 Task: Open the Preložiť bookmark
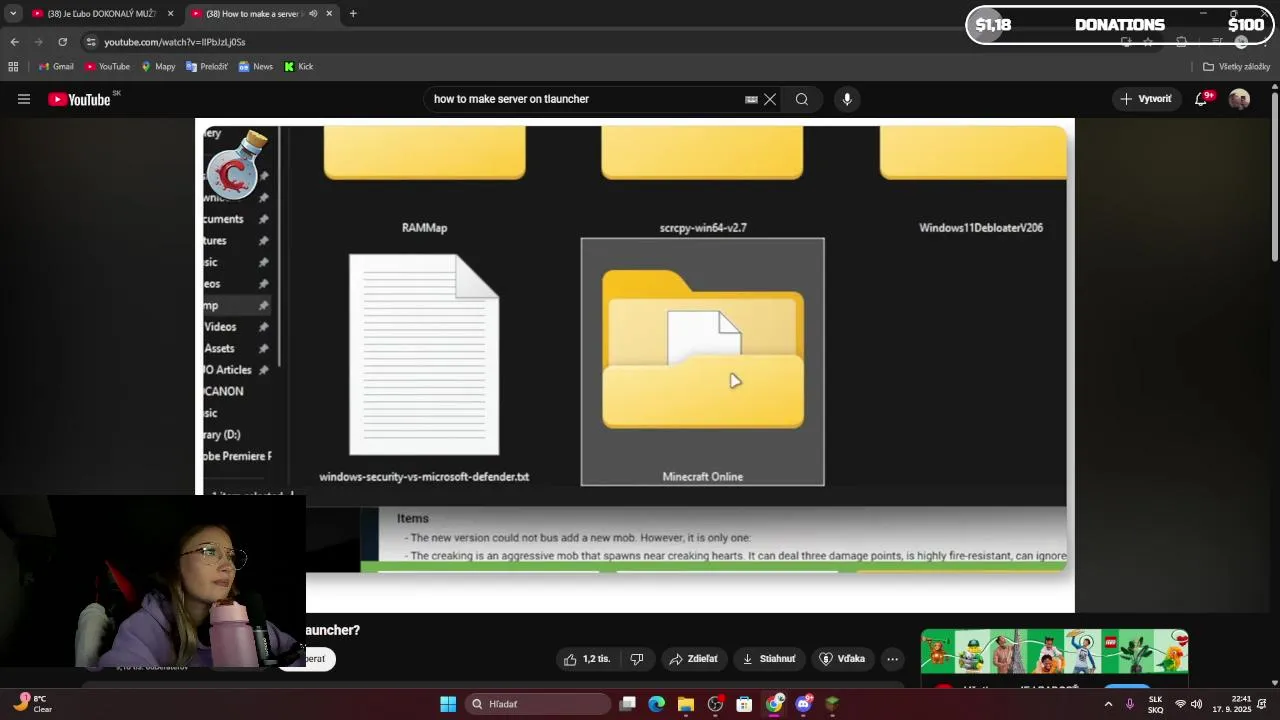[x=207, y=67]
